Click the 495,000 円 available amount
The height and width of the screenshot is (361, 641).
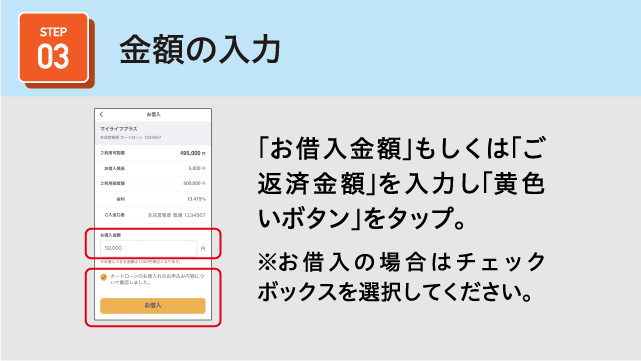[x=193, y=153]
